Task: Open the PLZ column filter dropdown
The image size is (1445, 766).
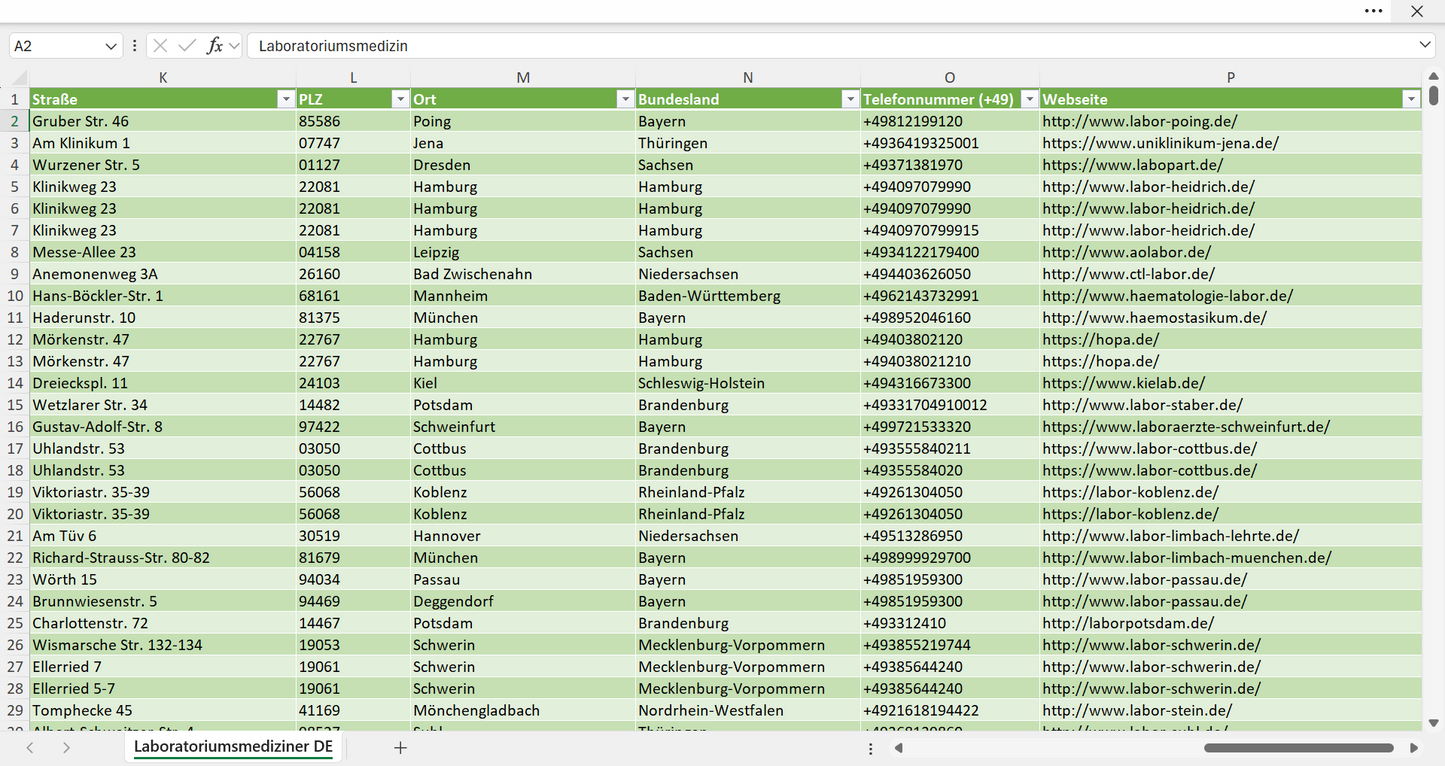Action: click(x=400, y=99)
